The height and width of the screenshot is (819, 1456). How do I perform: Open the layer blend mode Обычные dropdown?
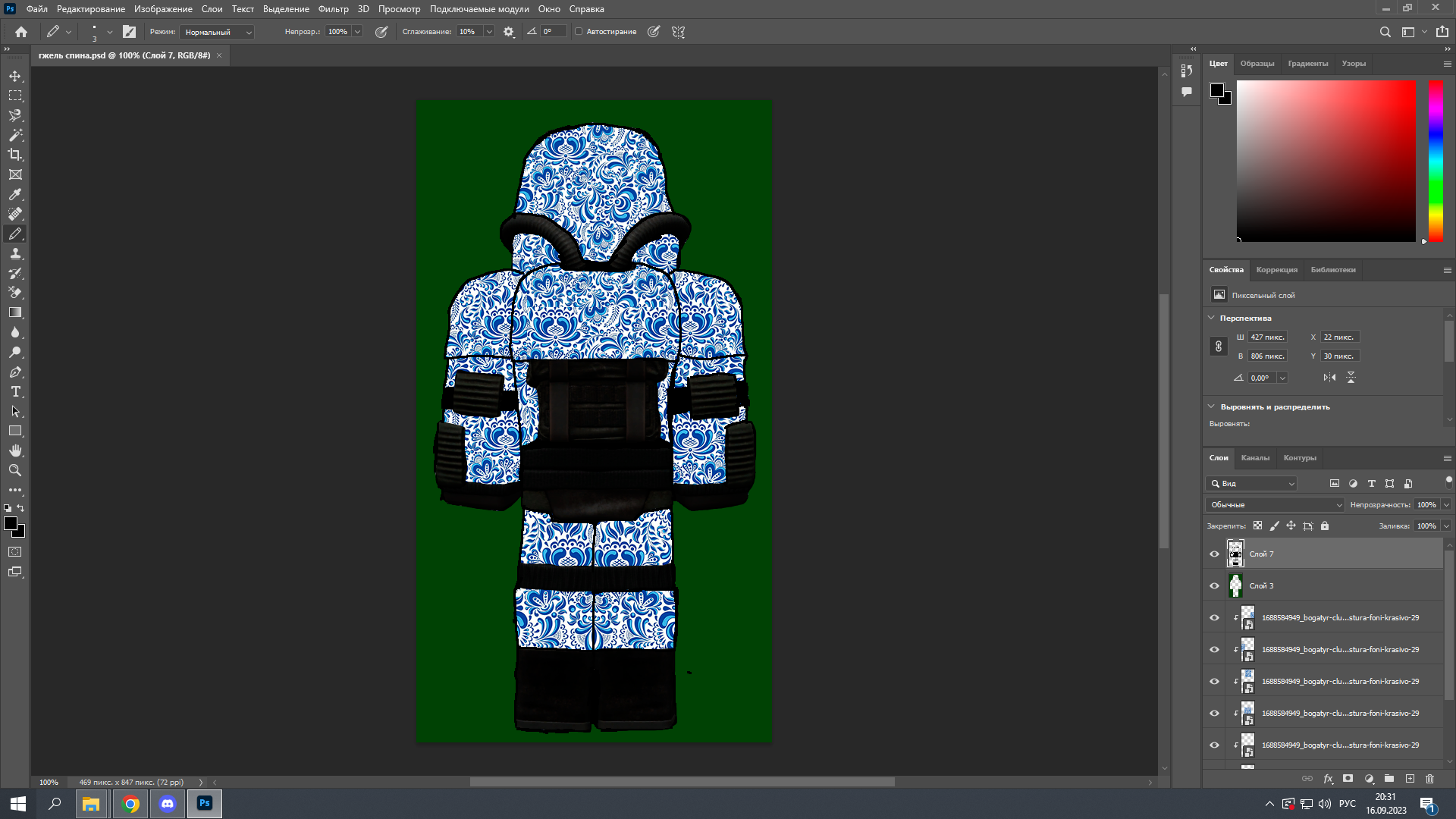click(1276, 505)
